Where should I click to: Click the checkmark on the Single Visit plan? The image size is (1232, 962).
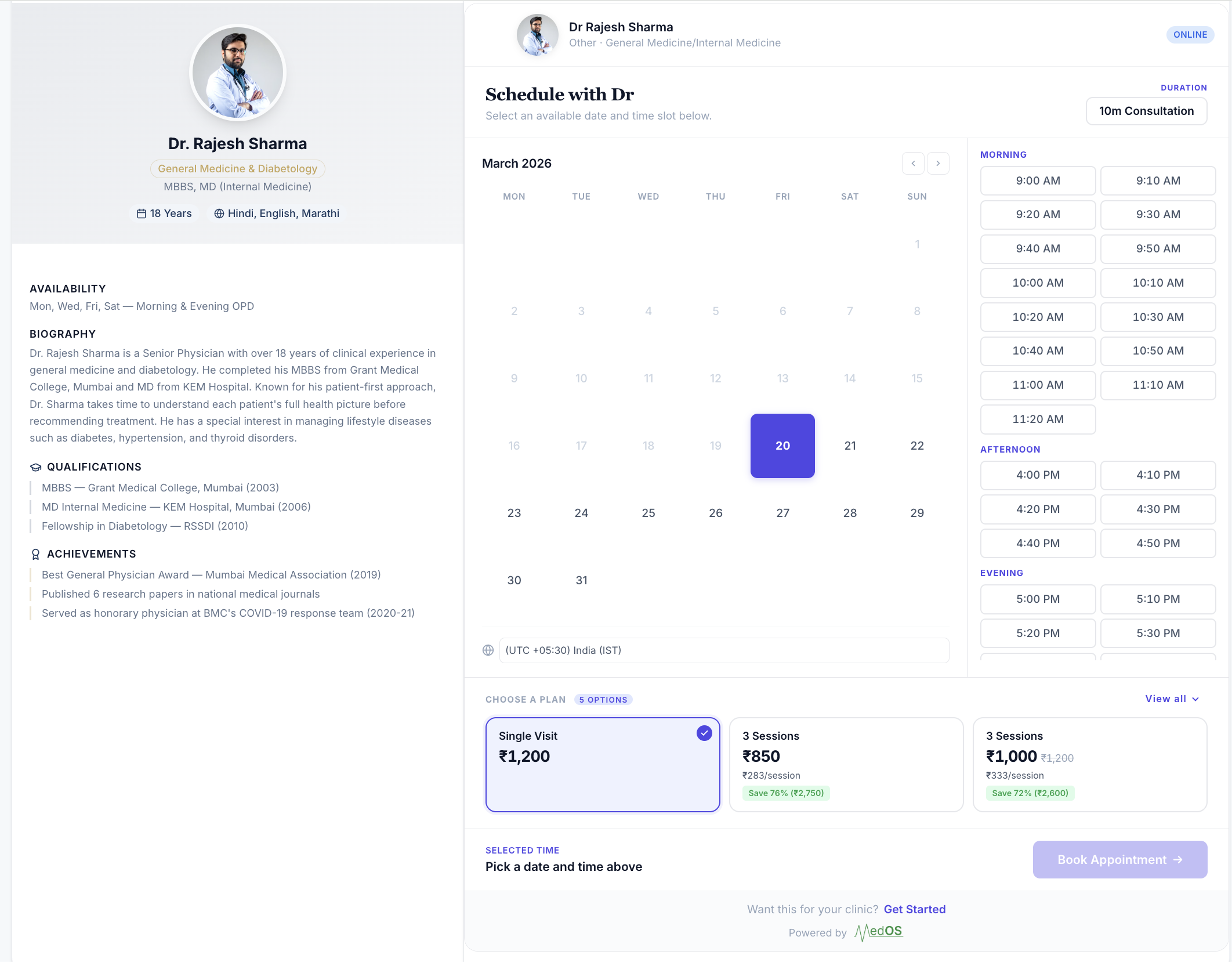(x=704, y=733)
